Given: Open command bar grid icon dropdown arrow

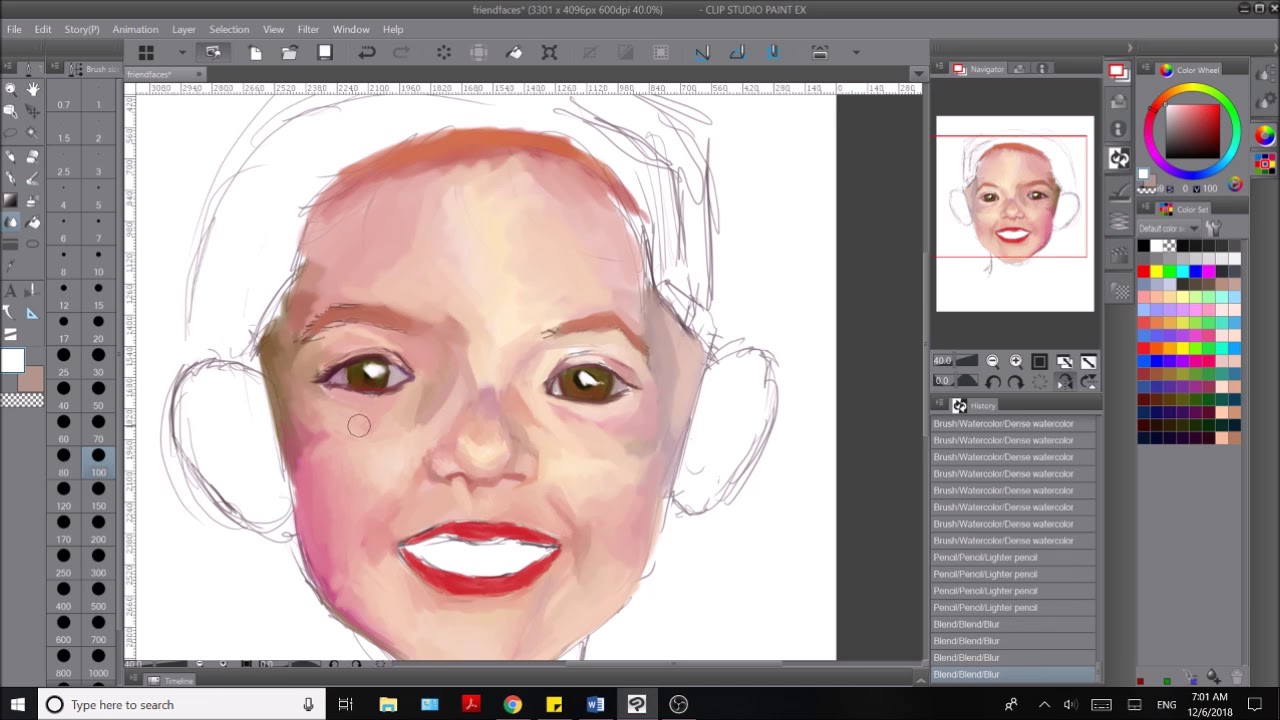Looking at the screenshot, I should point(181,52).
